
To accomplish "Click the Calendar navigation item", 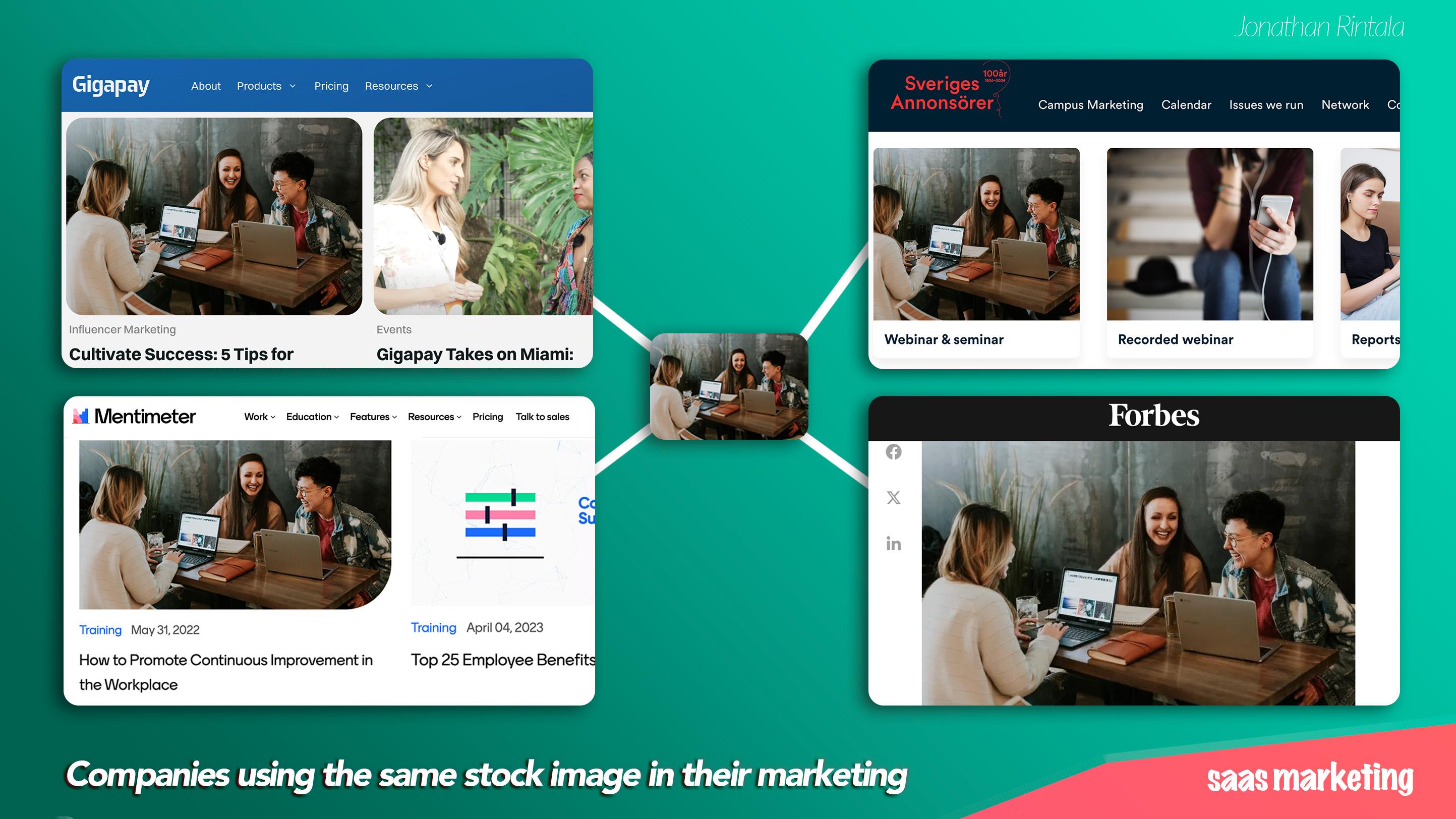I will [x=1185, y=105].
